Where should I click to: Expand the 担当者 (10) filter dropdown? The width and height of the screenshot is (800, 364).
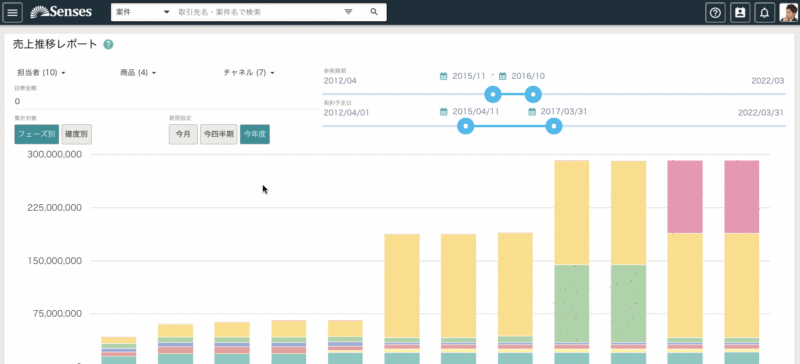tap(41, 73)
